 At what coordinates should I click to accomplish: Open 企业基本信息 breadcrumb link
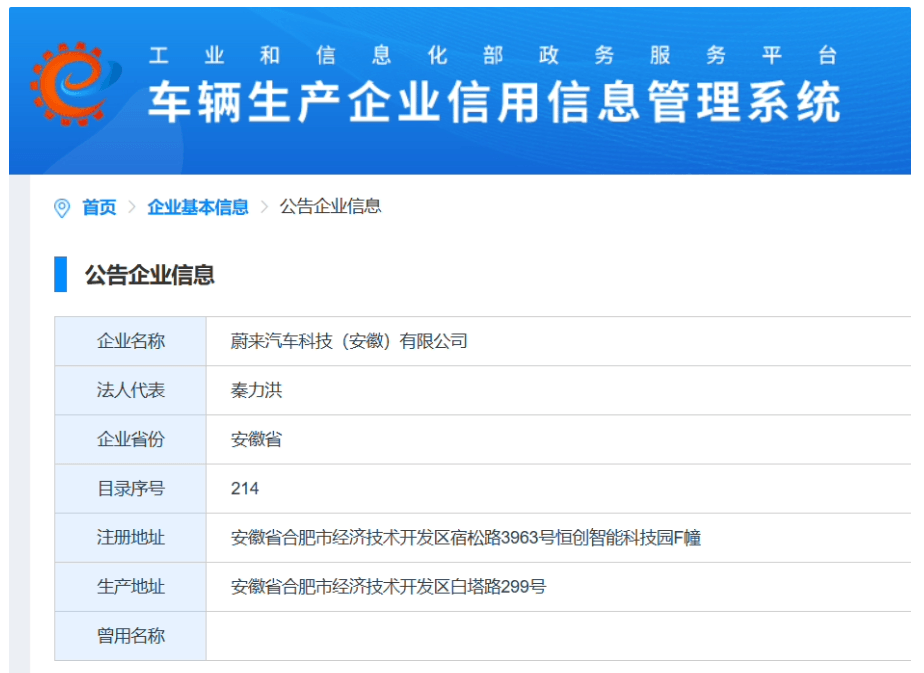(x=198, y=207)
